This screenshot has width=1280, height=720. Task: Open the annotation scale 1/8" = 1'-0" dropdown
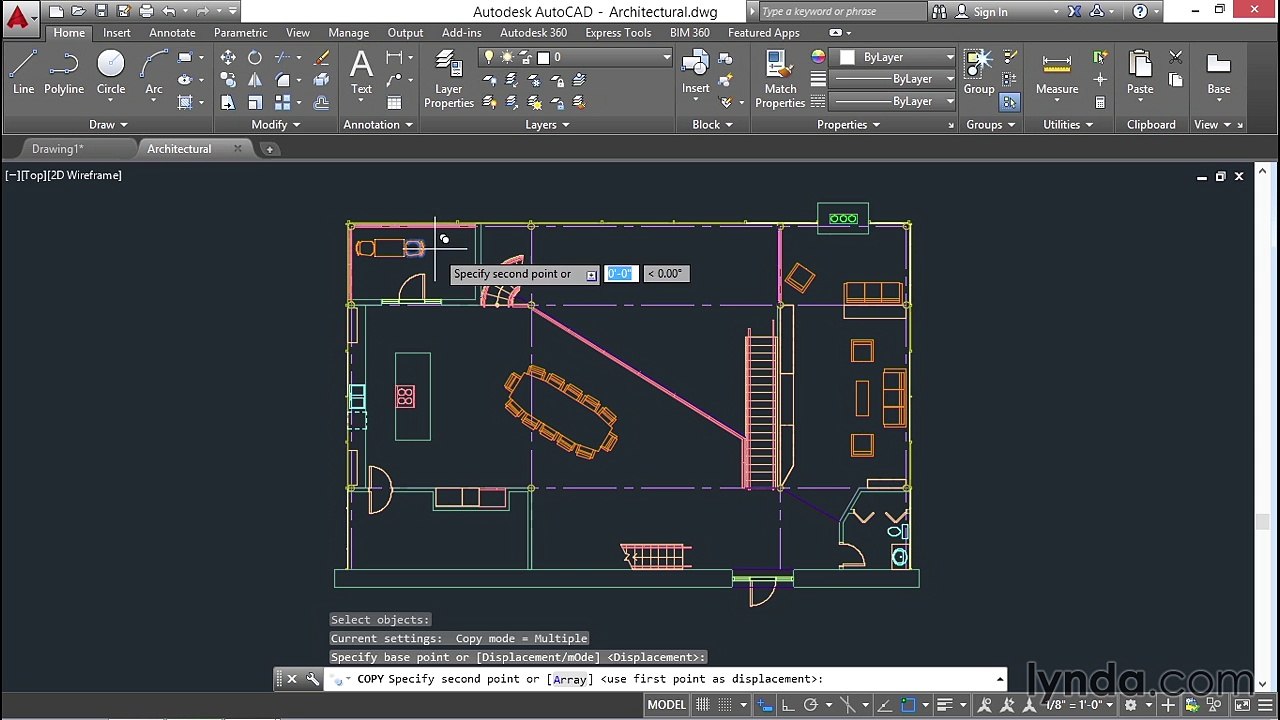tap(1080, 705)
